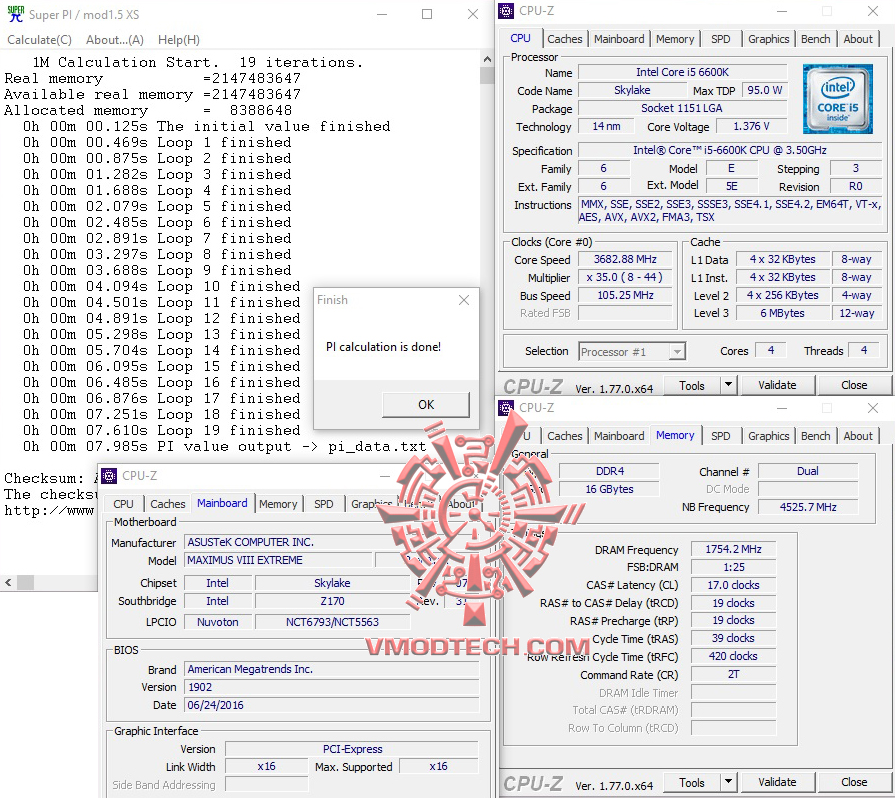Switch to Graphics tab in top CPU-Z window
The width and height of the screenshot is (895, 798).
[x=768, y=39]
